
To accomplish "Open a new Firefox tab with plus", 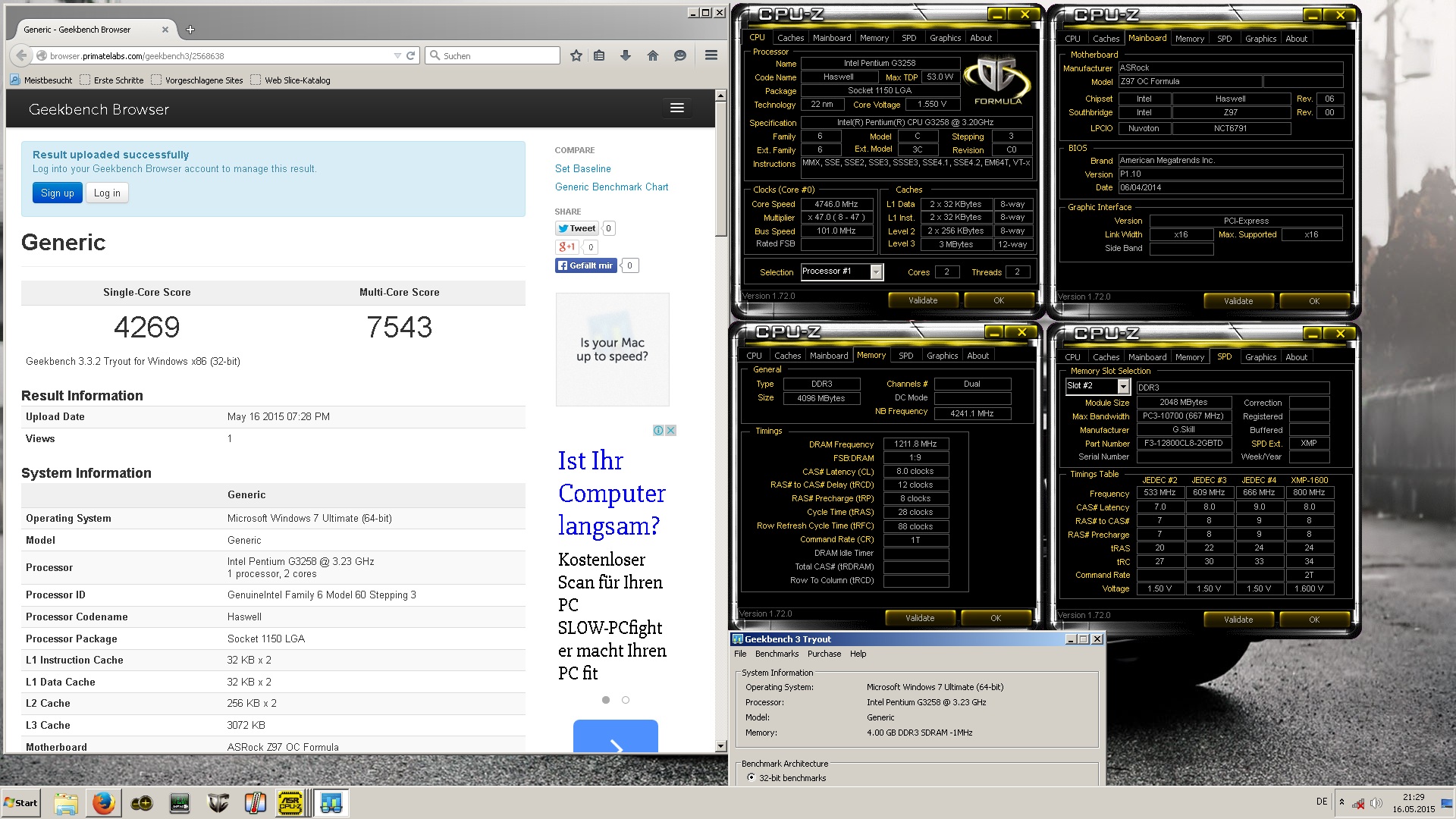I will [190, 30].
